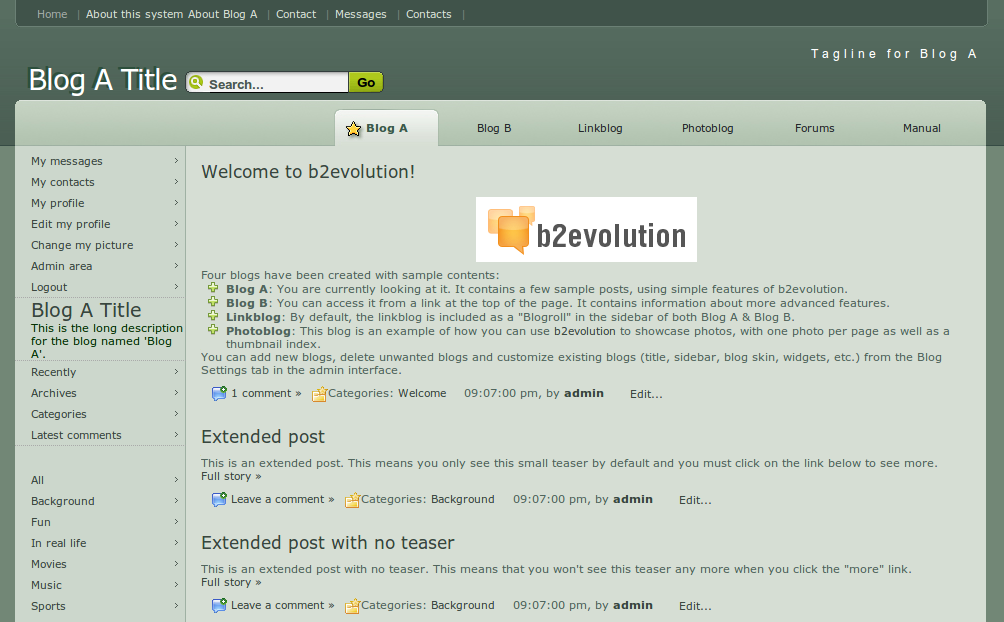Open Contact in top menu
Image resolution: width=1004 pixels, height=622 pixels.
(x=296, y=14)
